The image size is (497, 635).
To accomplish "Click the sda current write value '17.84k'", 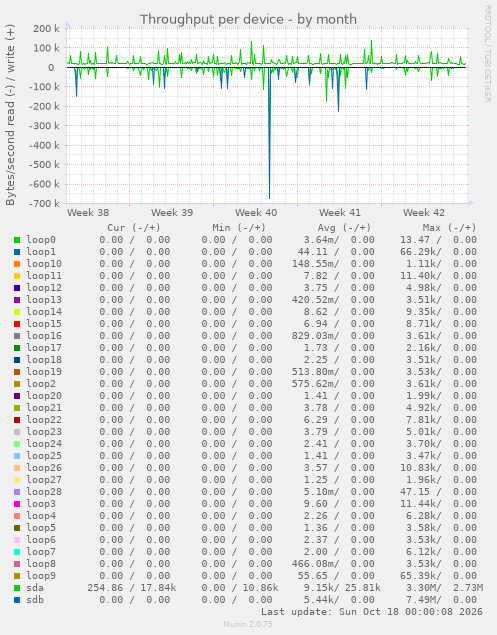I will tap(158, 588).
